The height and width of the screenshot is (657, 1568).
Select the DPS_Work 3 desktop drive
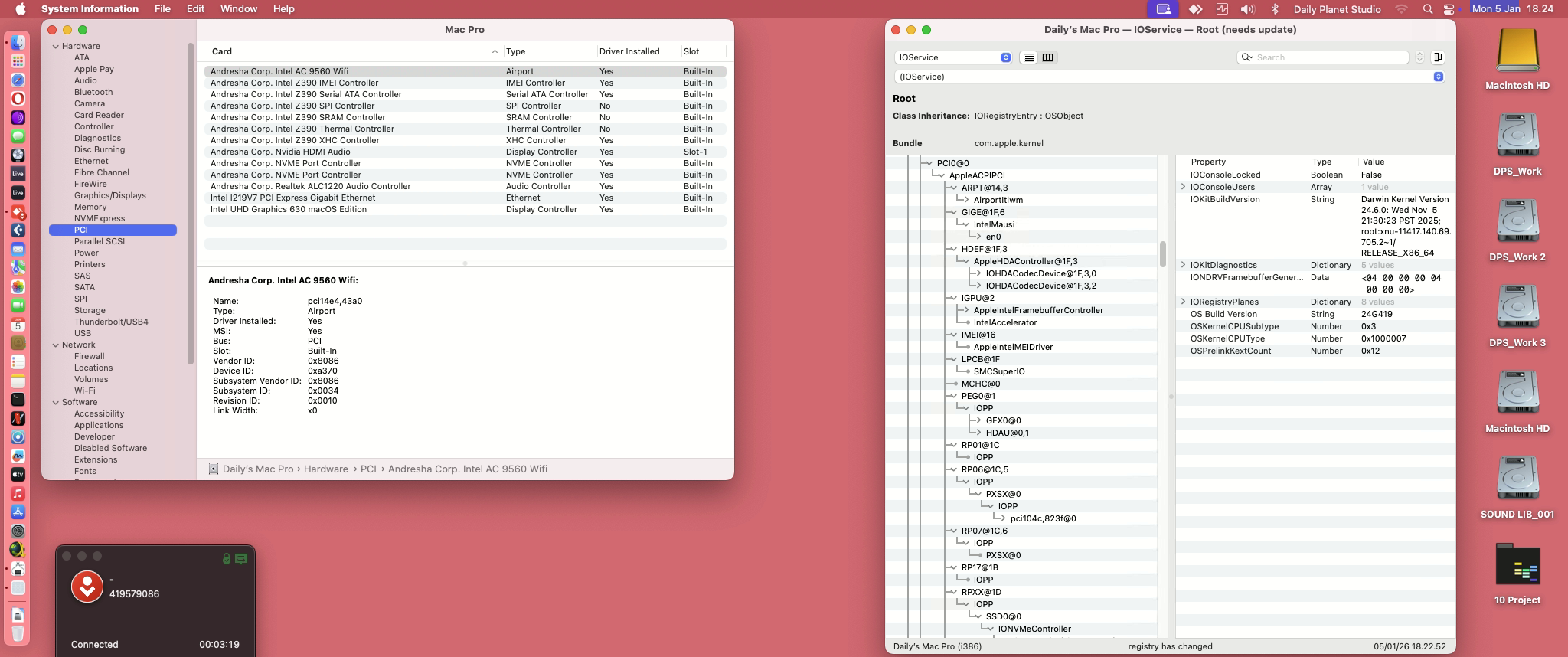pyautogui.click(x=1517, y=317)
